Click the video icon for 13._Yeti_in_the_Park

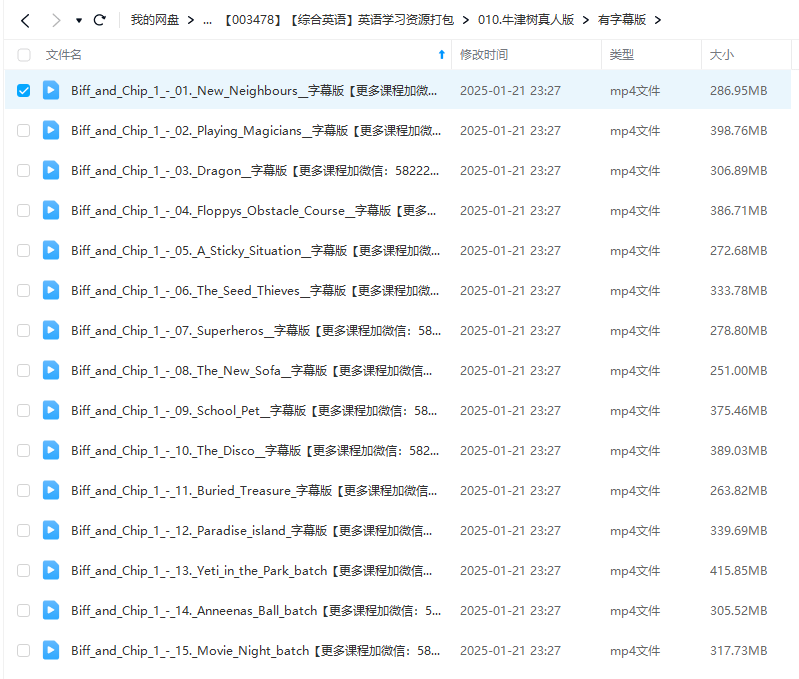[x=50, y=570]
